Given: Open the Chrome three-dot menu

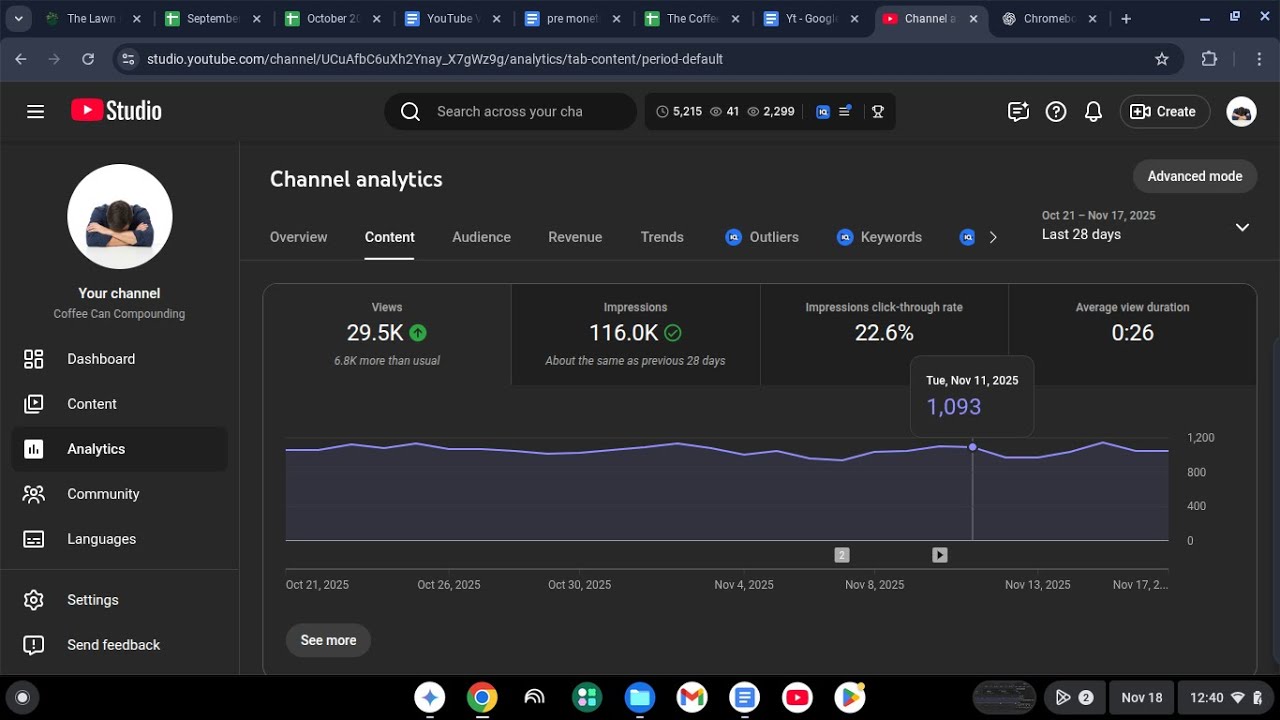Looking at the screenshot, I should (x=1259, y=59).
